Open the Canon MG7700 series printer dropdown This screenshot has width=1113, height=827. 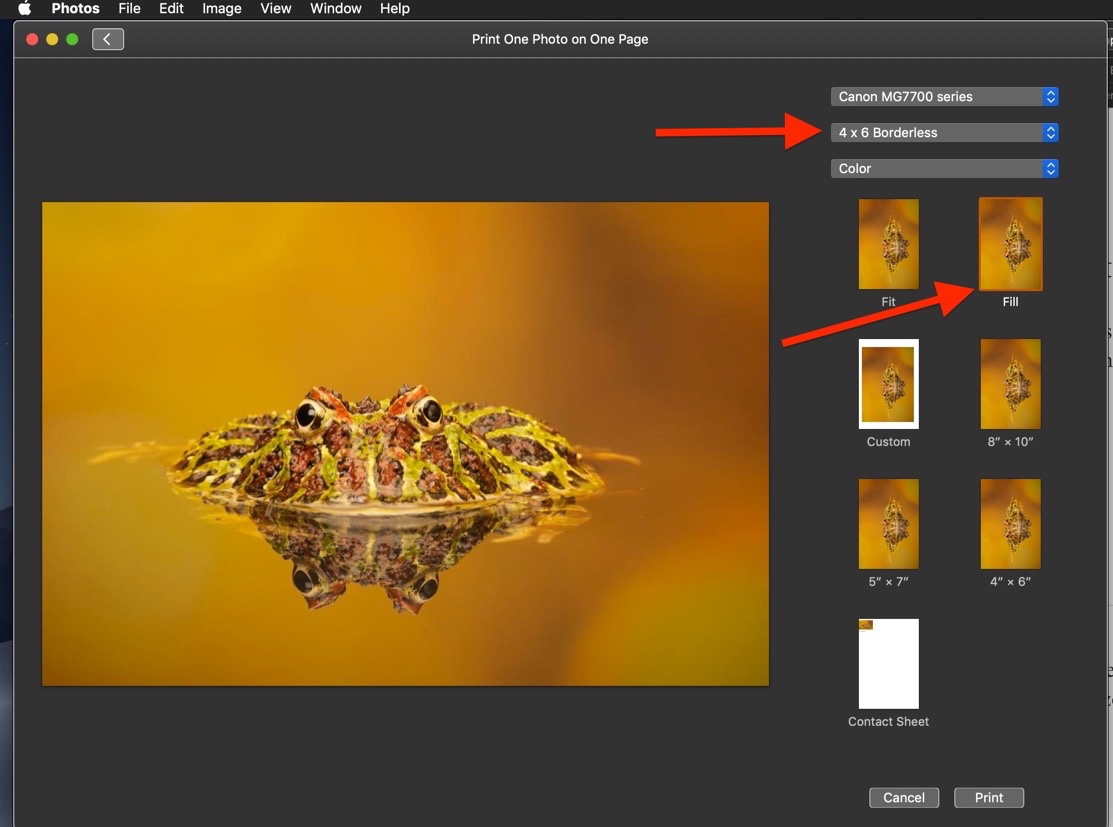(x=944, y=97)
